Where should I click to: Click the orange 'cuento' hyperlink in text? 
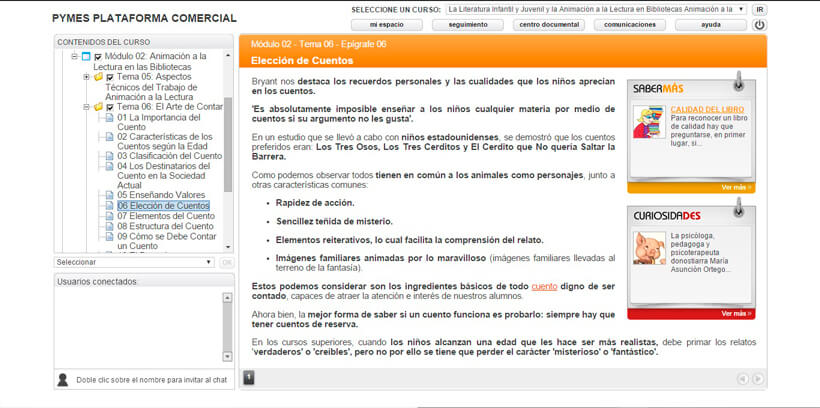[544, 287]
